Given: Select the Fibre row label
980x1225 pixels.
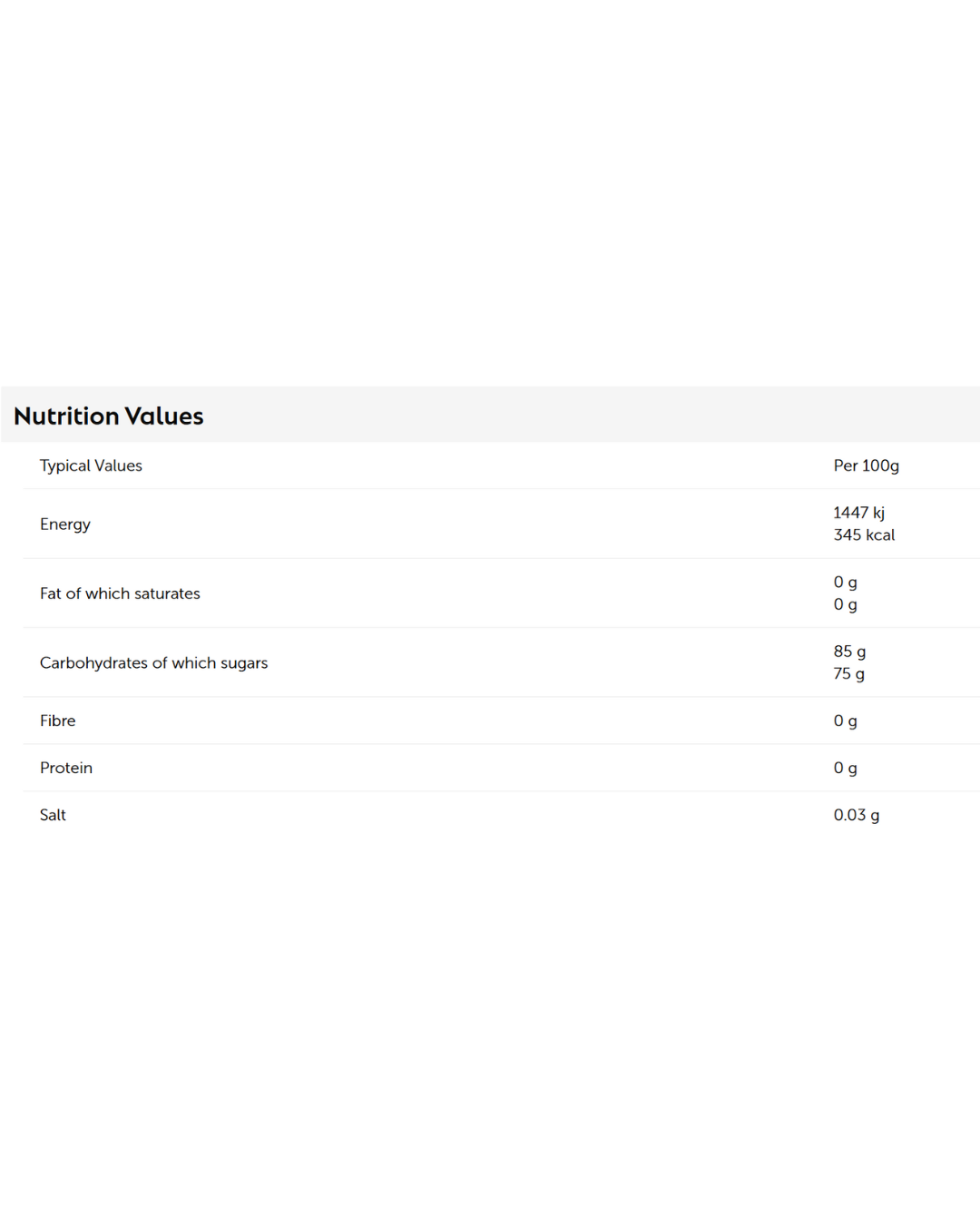Looking at the screenshot, I should pyautogui.click(x=58, y=720).
